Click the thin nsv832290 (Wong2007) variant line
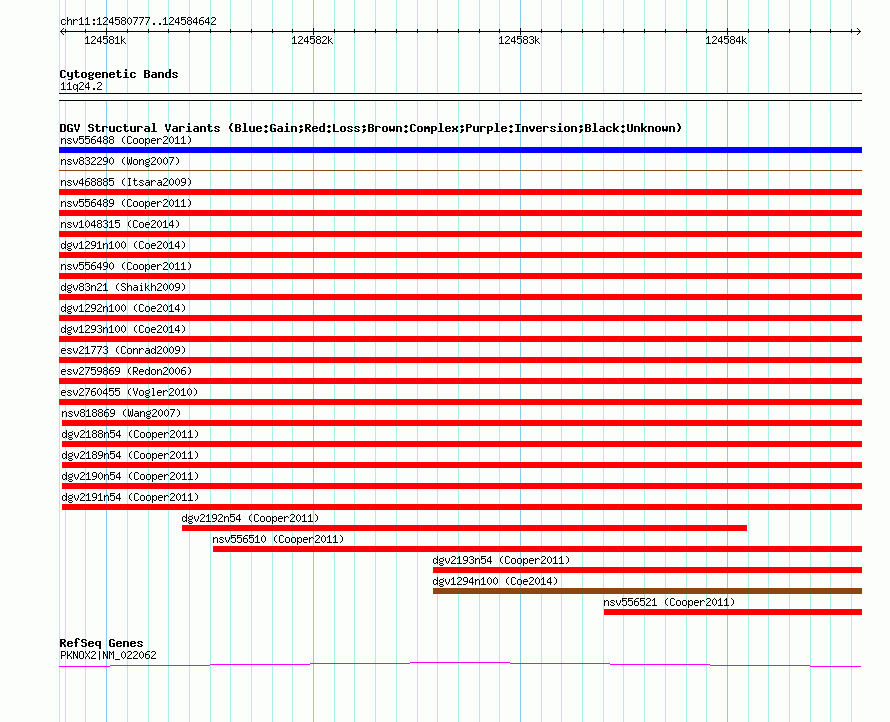The height and width of the screenshot is (722, 890). pyautogui.click(x=460, y=171)
